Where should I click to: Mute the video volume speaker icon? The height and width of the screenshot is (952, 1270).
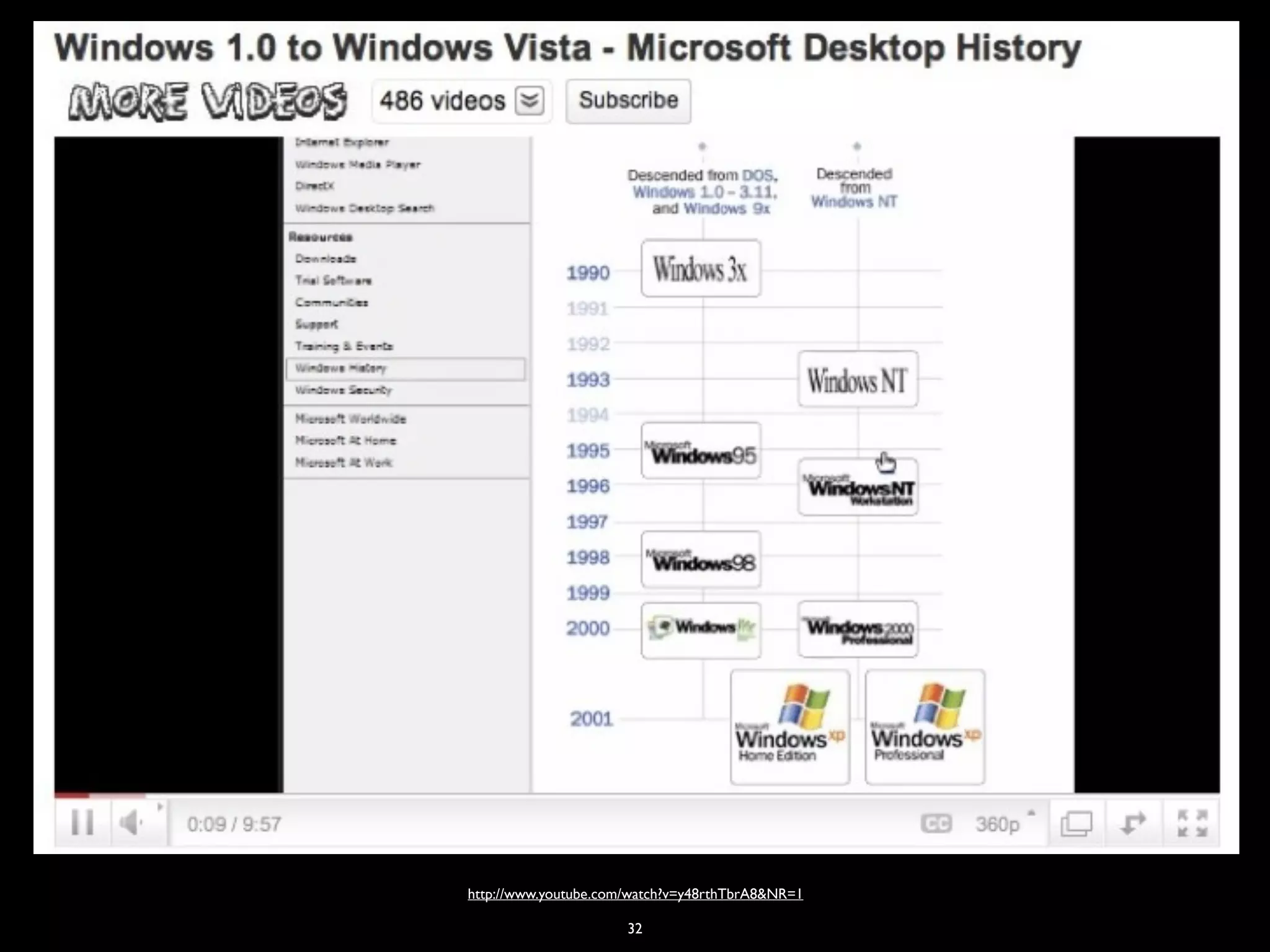click(x=131, y=823)
